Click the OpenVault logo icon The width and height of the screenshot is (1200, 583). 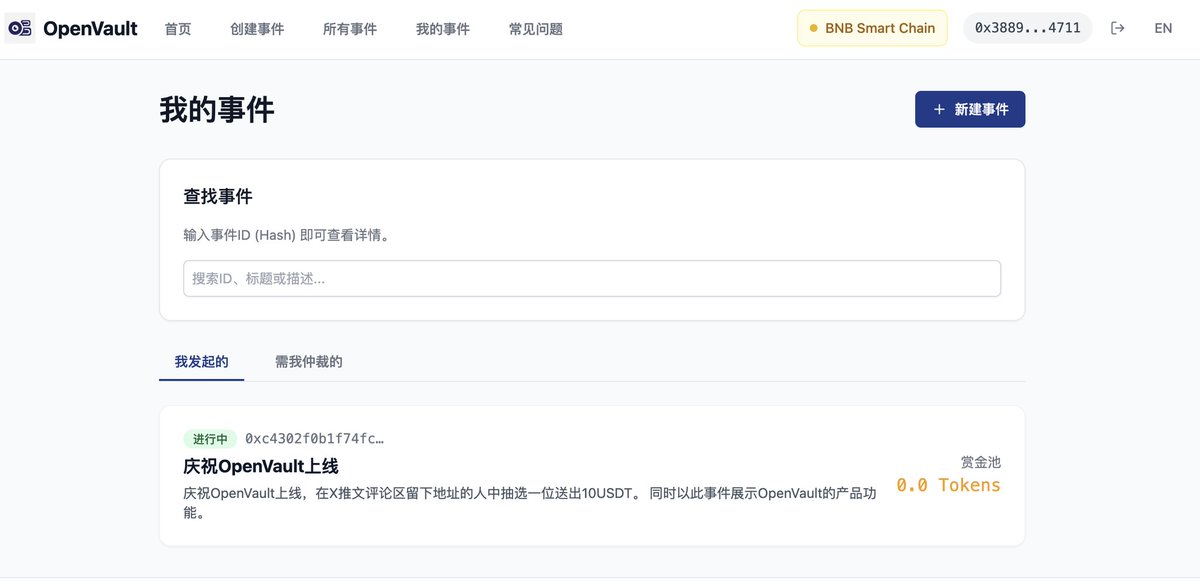point(20,29)
